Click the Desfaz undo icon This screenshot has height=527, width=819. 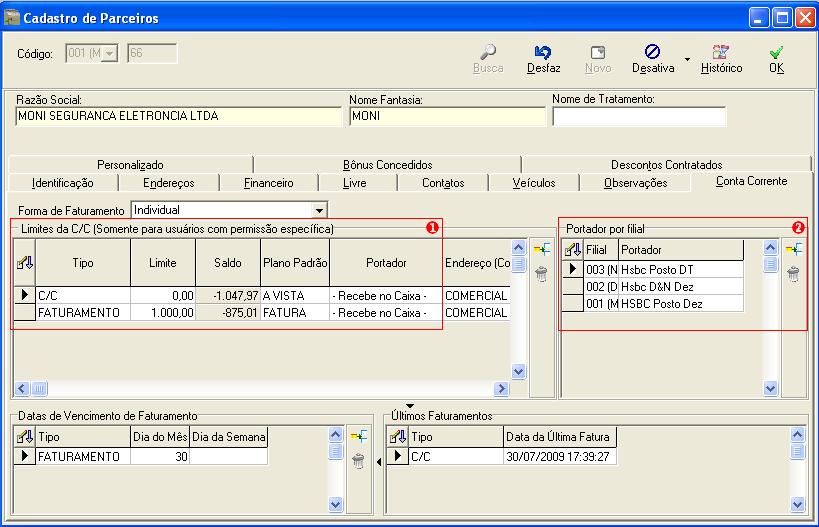[x=543, y=52]
